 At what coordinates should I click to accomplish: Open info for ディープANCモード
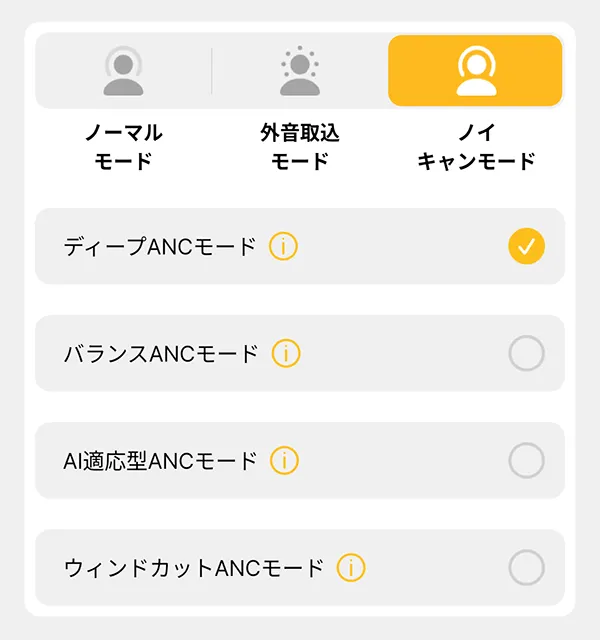[x=283, y=246]
